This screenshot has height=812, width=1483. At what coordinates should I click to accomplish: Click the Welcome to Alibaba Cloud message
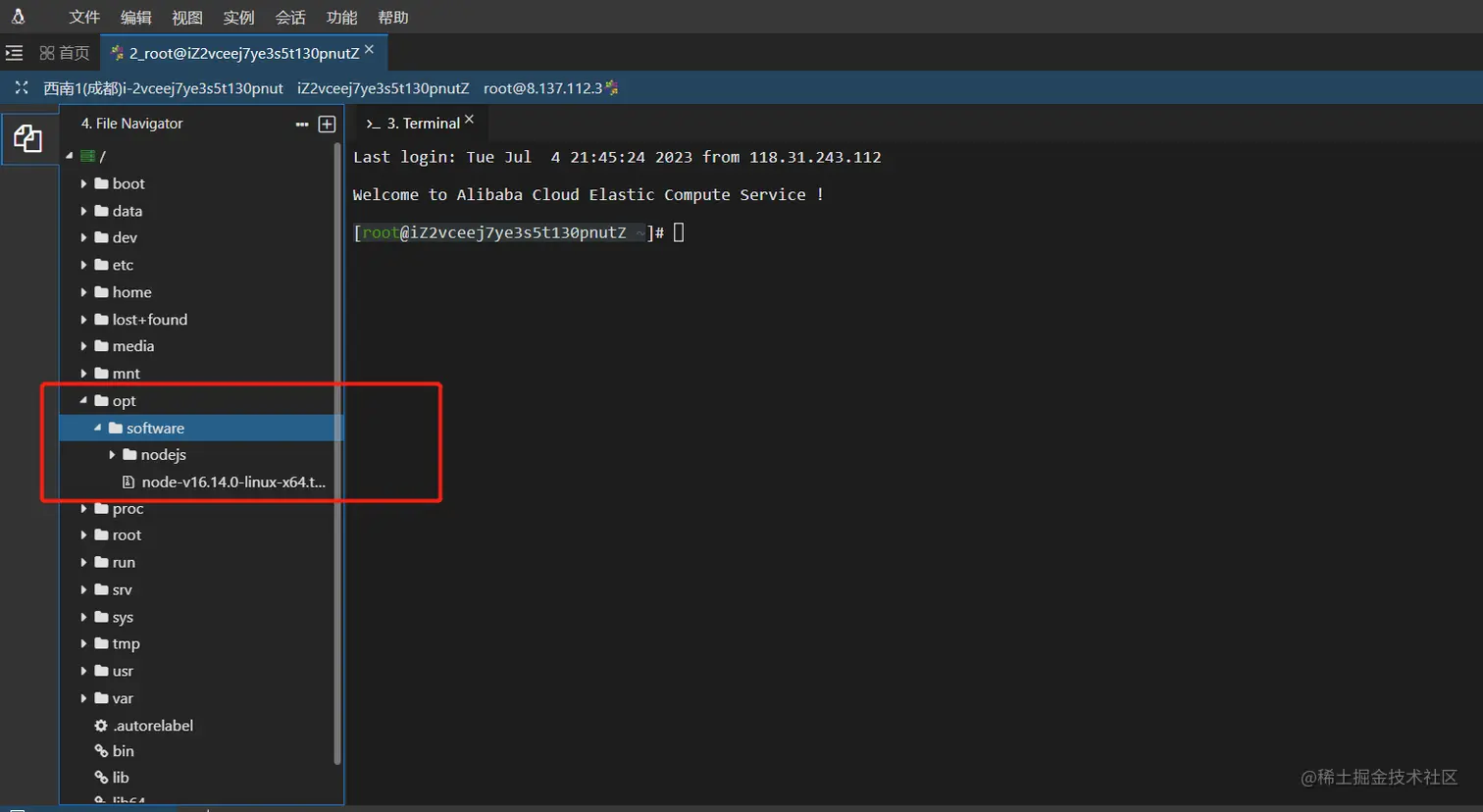588,194
